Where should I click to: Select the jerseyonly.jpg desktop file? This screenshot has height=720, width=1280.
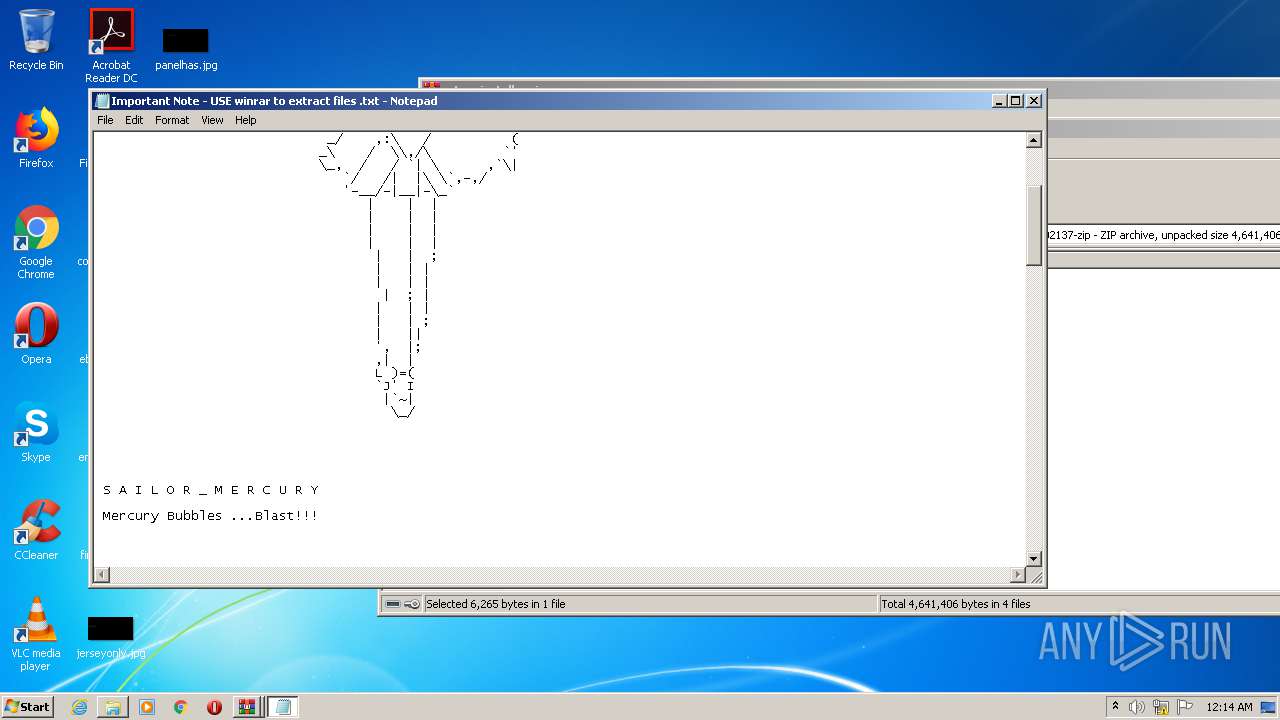(x=111, y=637)
